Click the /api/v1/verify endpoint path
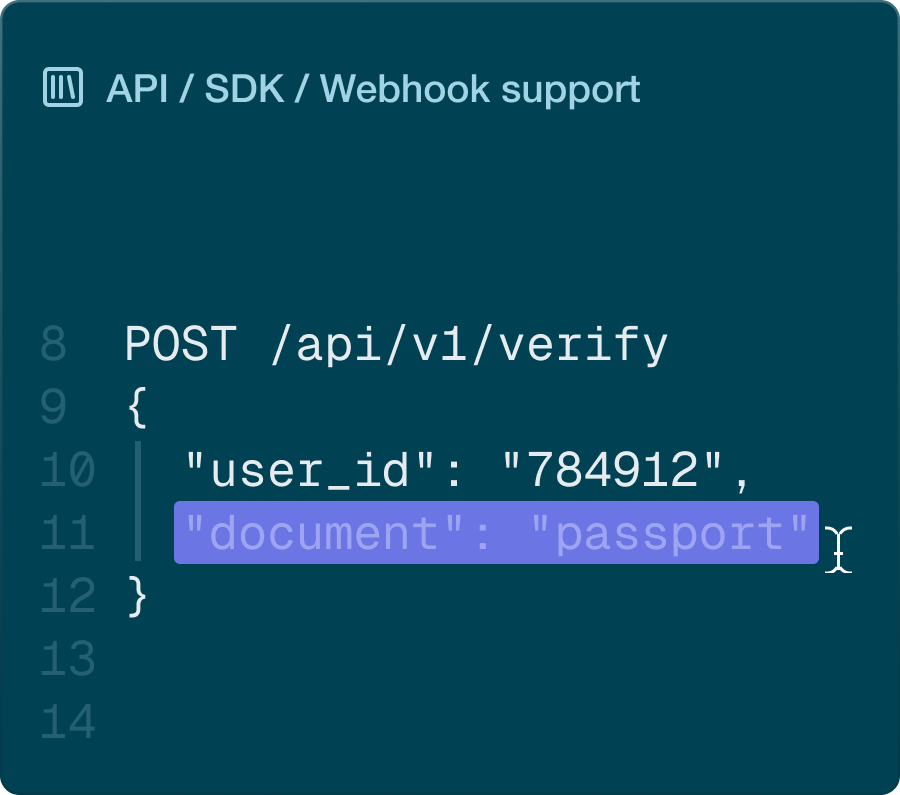 469,345
